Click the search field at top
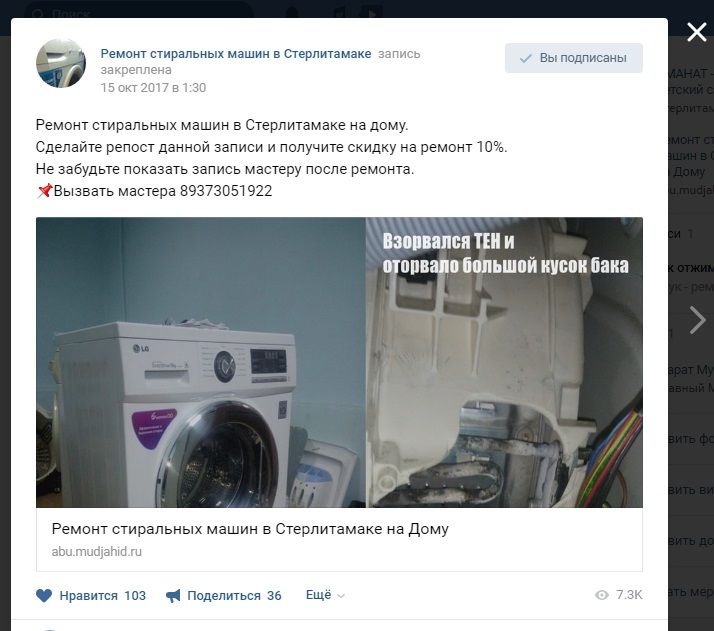The height and width of the screenshot is (631, 714). point(137,13)
